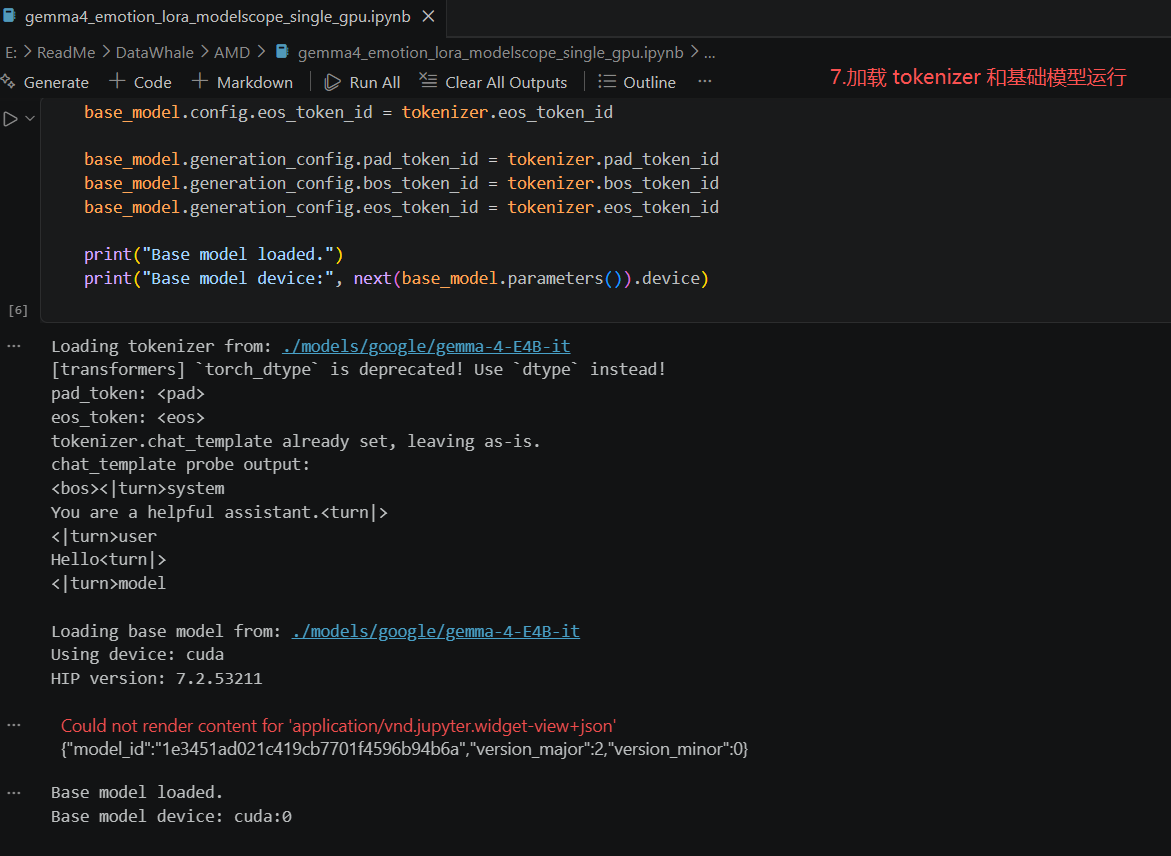
Task: Click execution count [6] label
Action: click(18, 310)
